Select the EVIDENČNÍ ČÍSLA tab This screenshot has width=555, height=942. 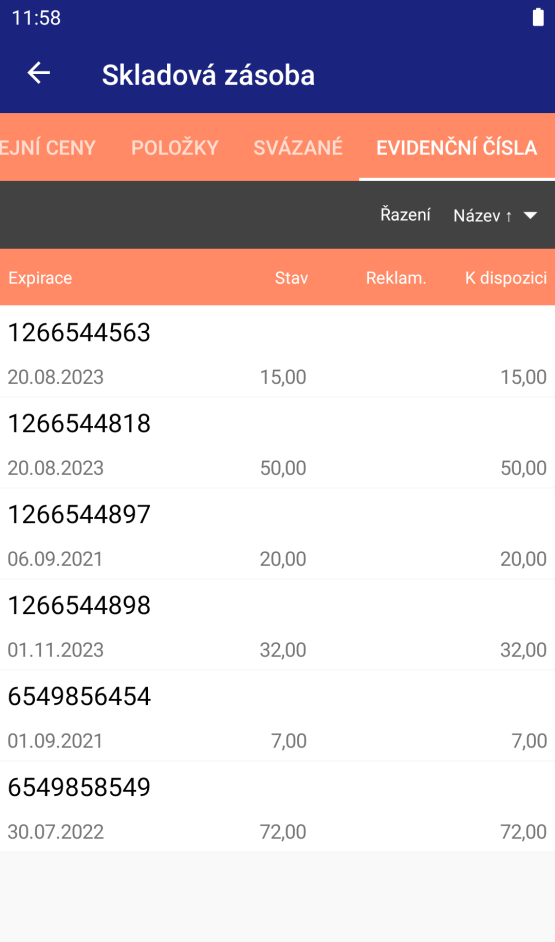pyautogui.click(x=456, y=147)
